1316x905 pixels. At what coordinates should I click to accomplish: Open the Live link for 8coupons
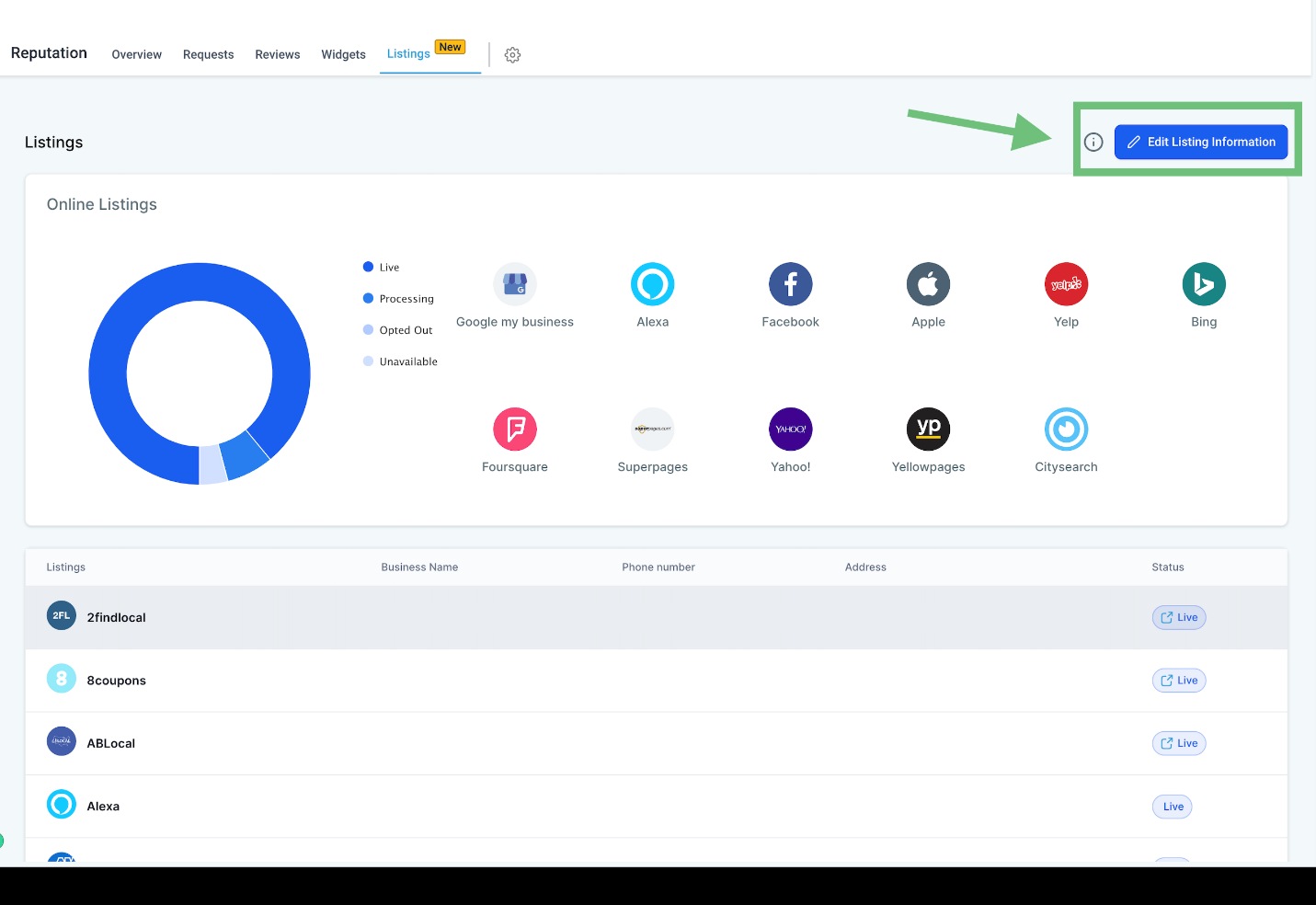click(1179, 681)
